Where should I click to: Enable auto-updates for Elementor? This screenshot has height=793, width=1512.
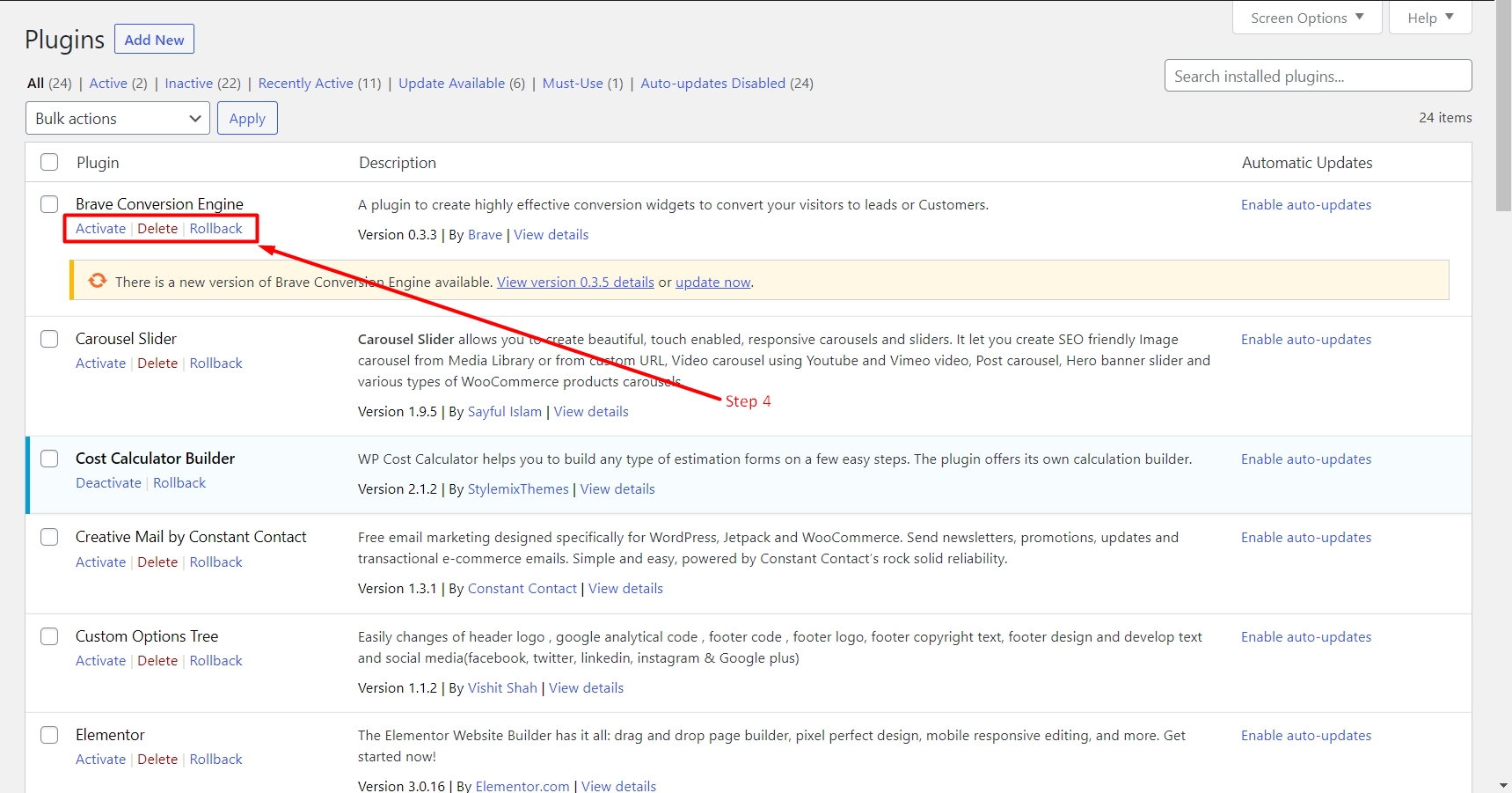(1306, 735)
